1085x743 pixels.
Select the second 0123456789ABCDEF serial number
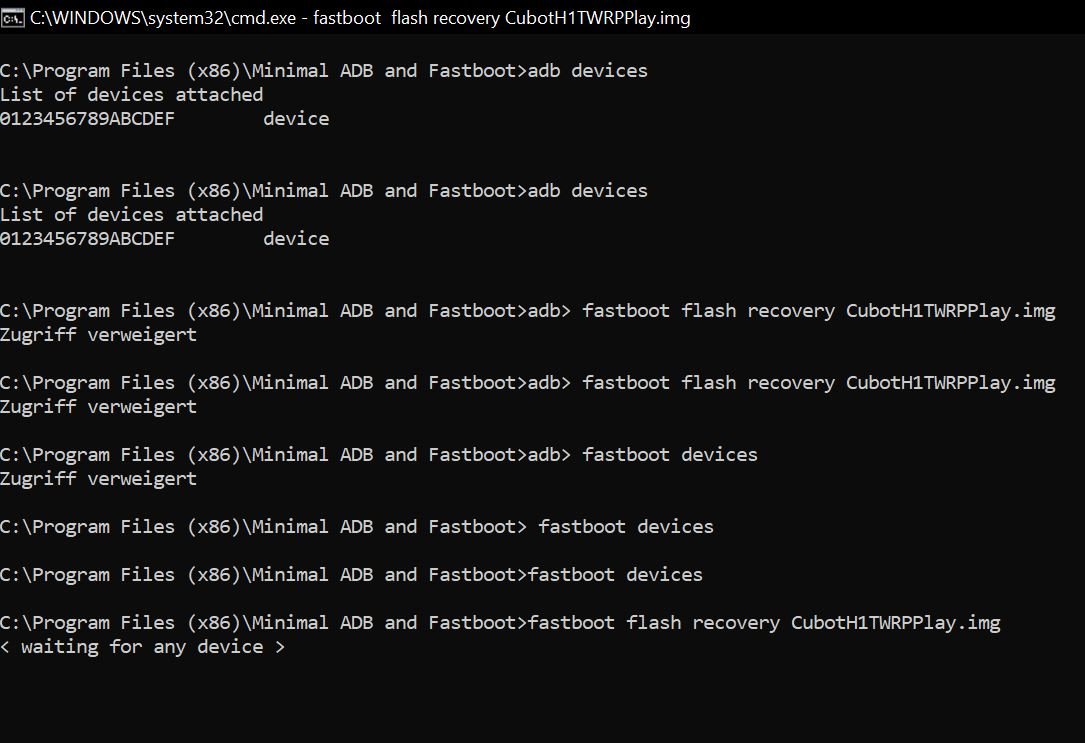pyautogui.click(x=87, y=239)
